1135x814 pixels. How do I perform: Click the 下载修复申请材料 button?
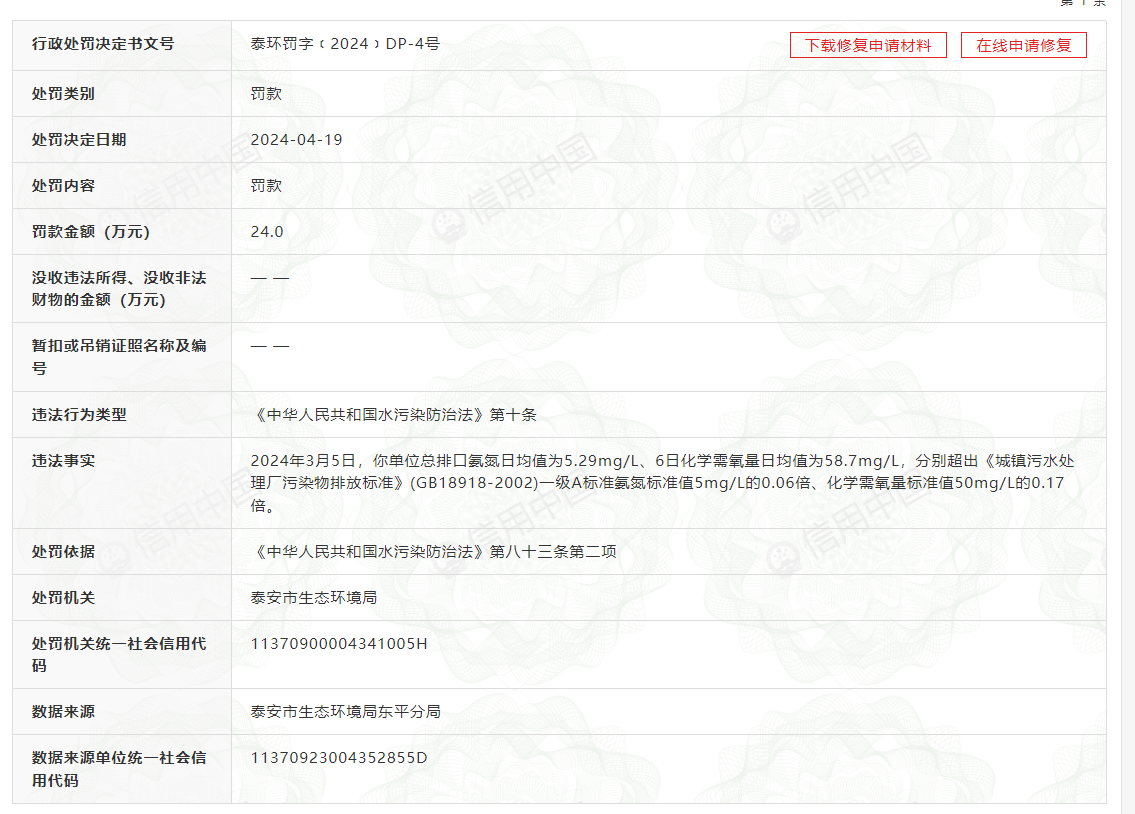868,45
